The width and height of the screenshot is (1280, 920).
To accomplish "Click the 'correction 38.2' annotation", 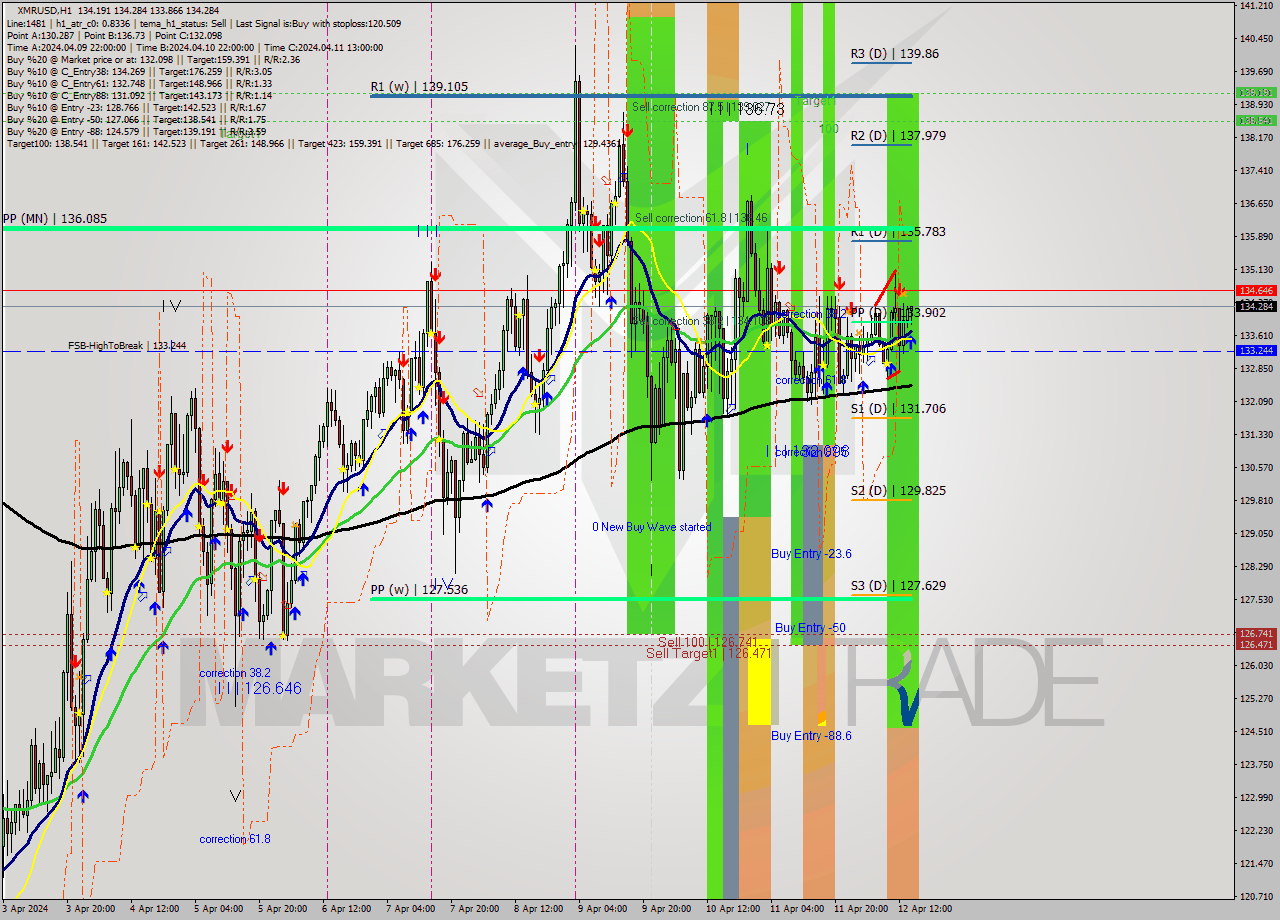I will (x=234, y=673).
